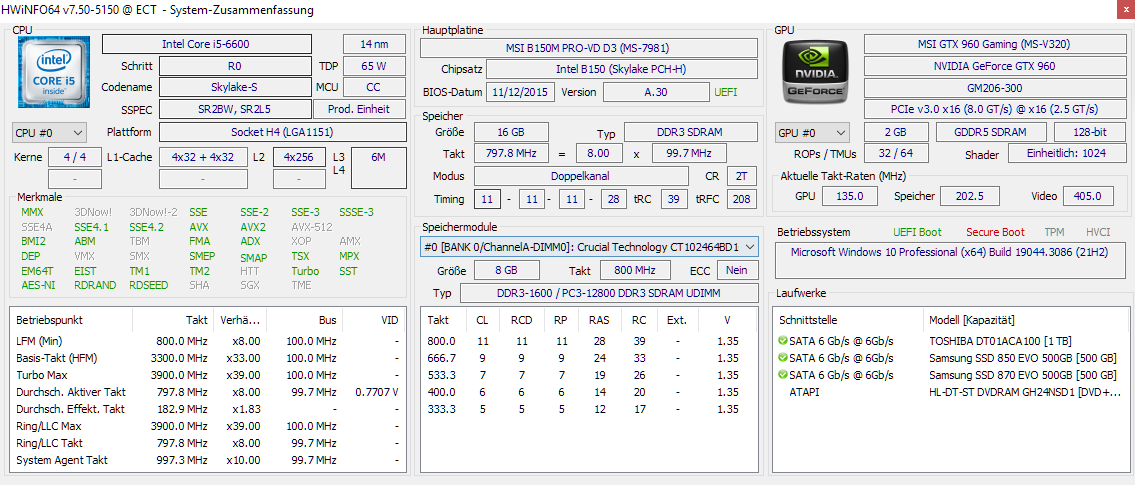Click the Betriebspunkt column header
The height and width of the screenshot is (485, 1135).
72,319
